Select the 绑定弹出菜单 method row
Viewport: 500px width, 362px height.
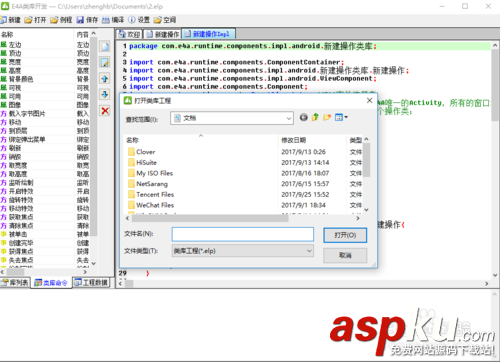coord(45,140)
